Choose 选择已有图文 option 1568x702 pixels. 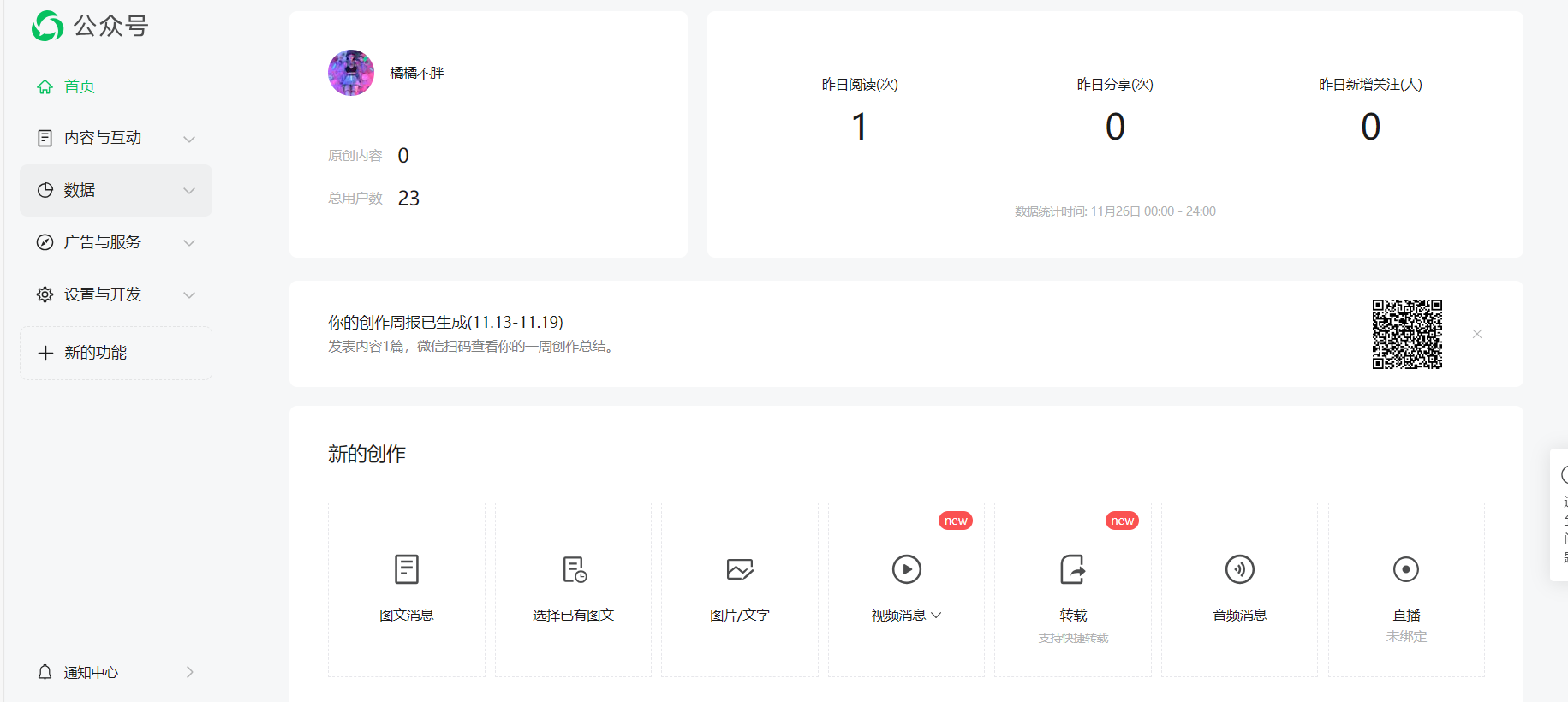tap(574, 590)
